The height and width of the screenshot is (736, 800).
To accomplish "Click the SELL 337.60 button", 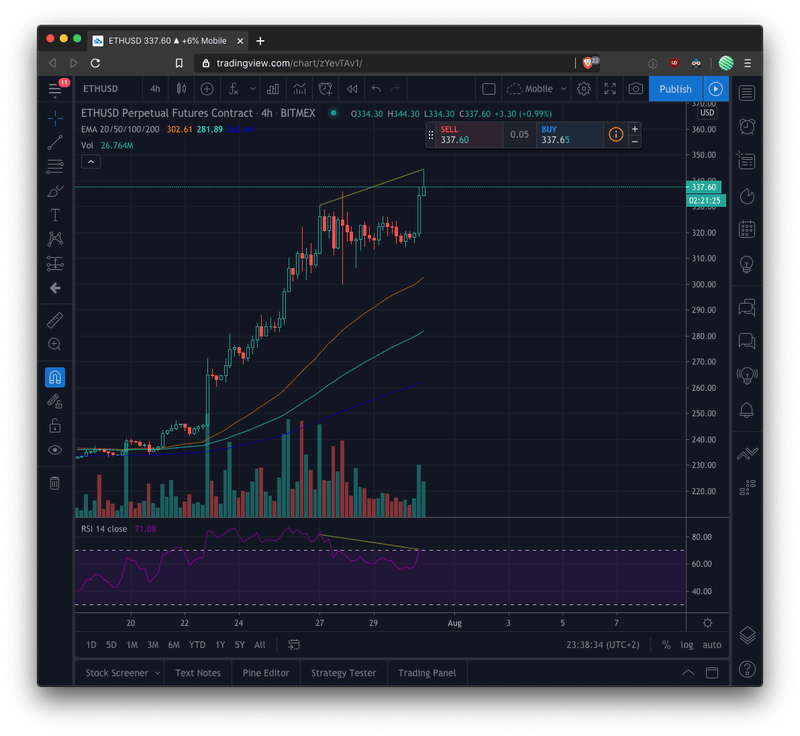I will coord(469,135).
